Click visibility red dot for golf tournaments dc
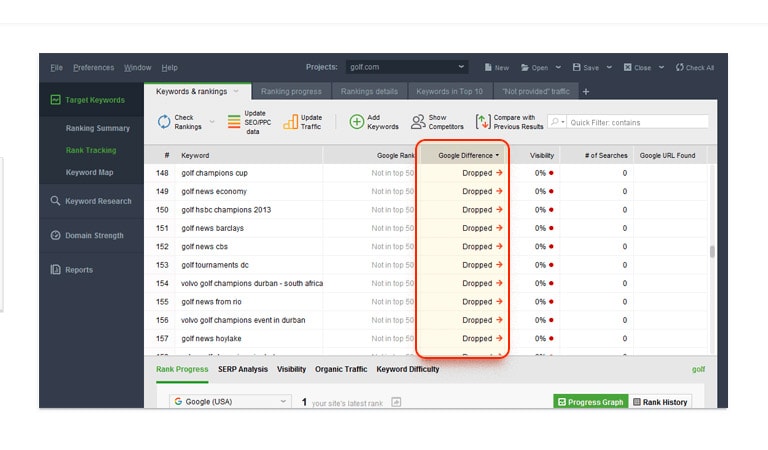Viewport: 768px width, 450px height. (551, 265)
